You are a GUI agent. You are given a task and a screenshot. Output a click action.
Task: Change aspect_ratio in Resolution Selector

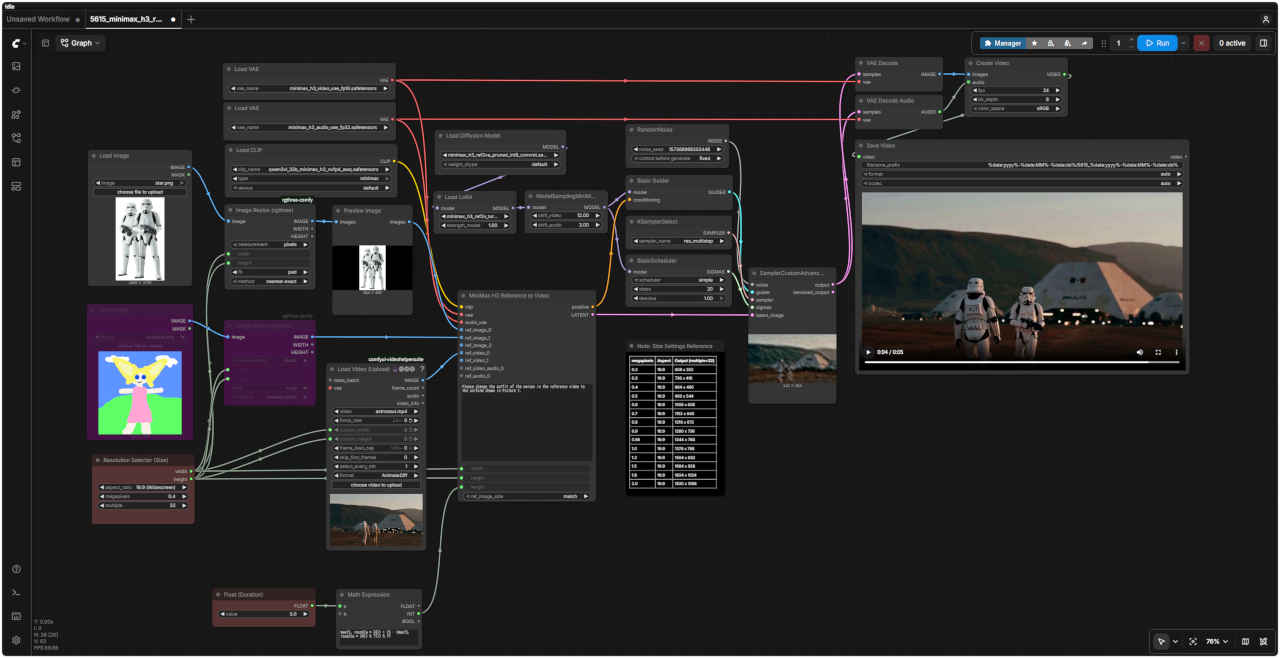(142, 487)
